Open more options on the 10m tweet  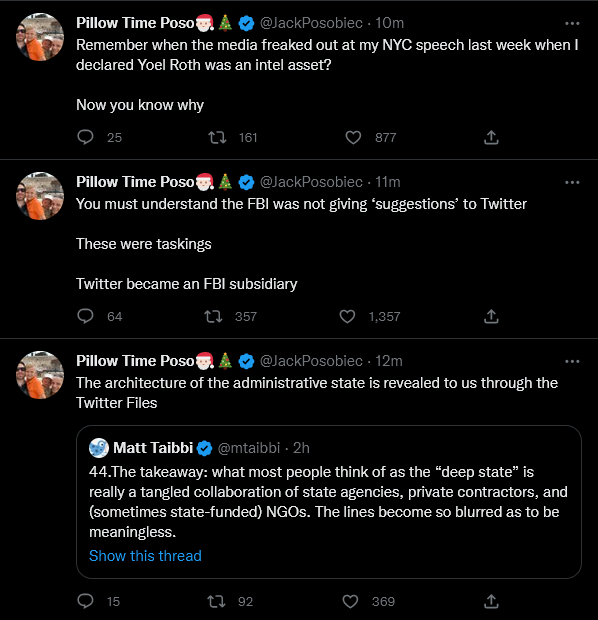click(572, 24)
